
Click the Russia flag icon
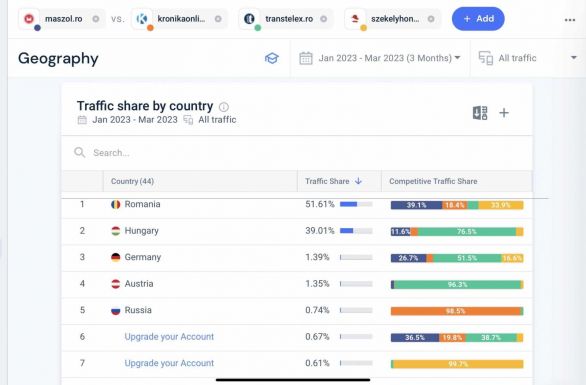(x=116, y=311)
